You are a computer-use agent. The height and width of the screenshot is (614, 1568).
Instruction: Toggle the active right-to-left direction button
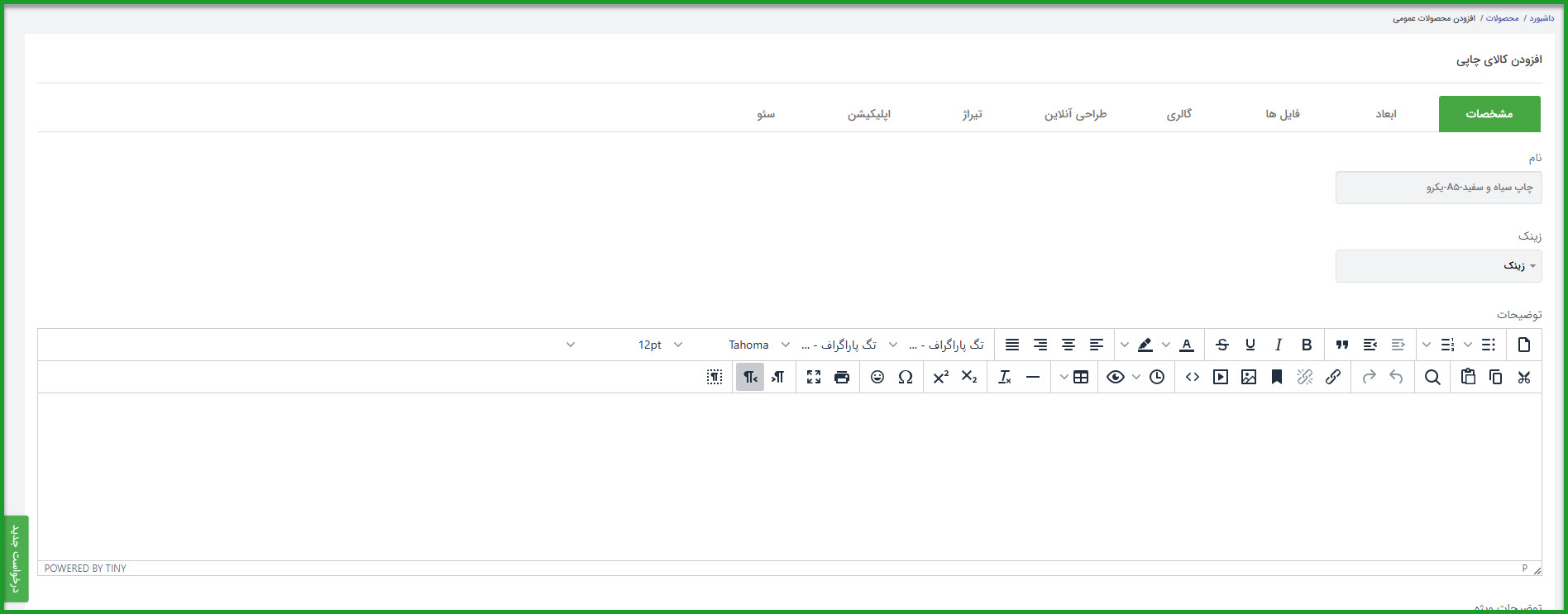[x=750, y=377]
